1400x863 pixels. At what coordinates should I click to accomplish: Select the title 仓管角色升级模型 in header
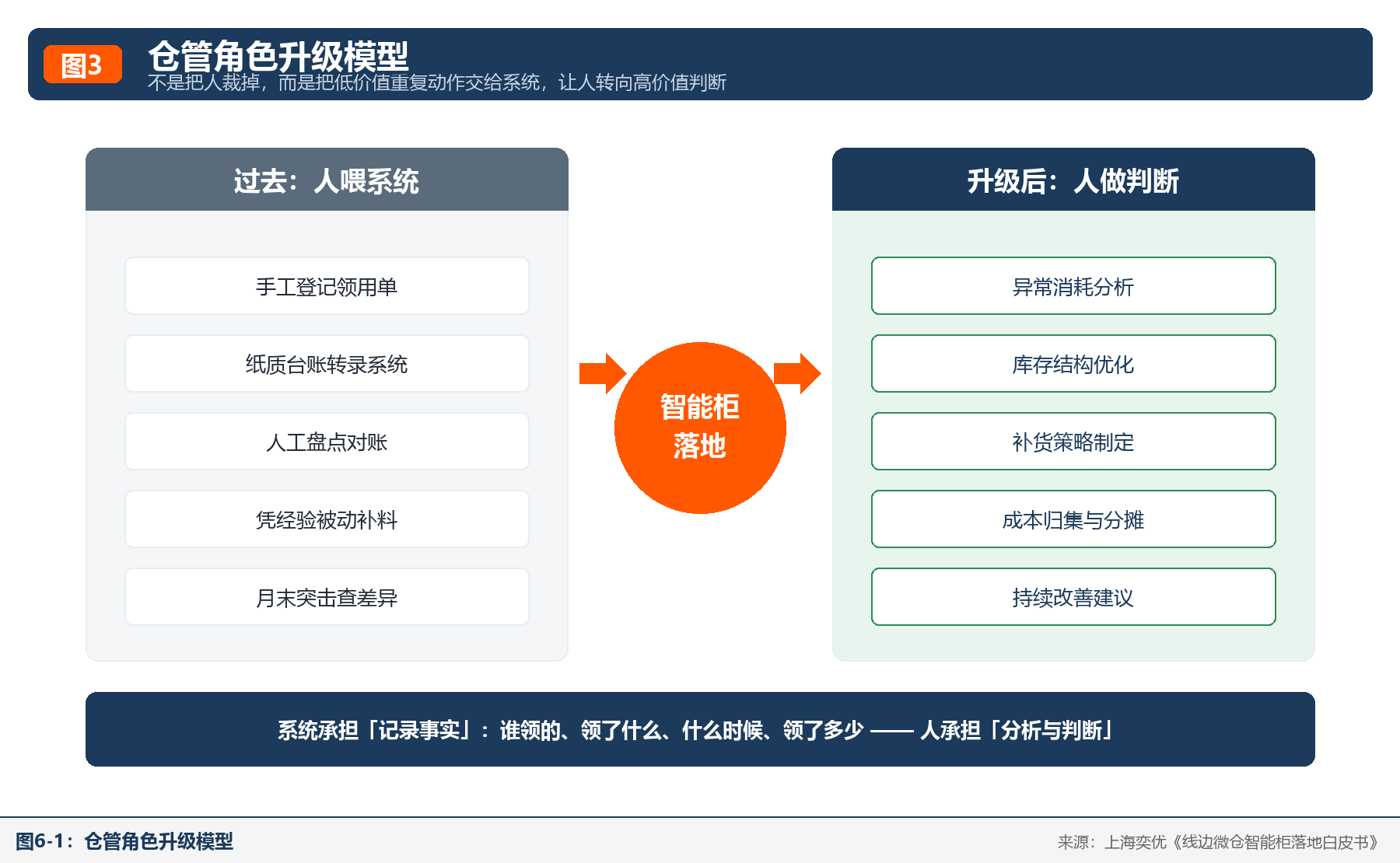(x=278, y=56)
